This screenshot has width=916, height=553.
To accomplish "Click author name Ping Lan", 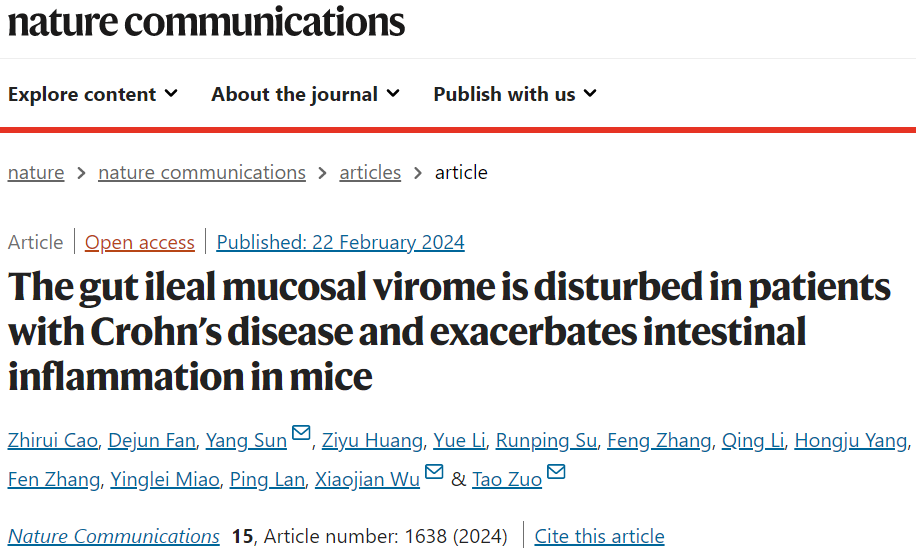I will pyautogui.click(x=267, y=479).
